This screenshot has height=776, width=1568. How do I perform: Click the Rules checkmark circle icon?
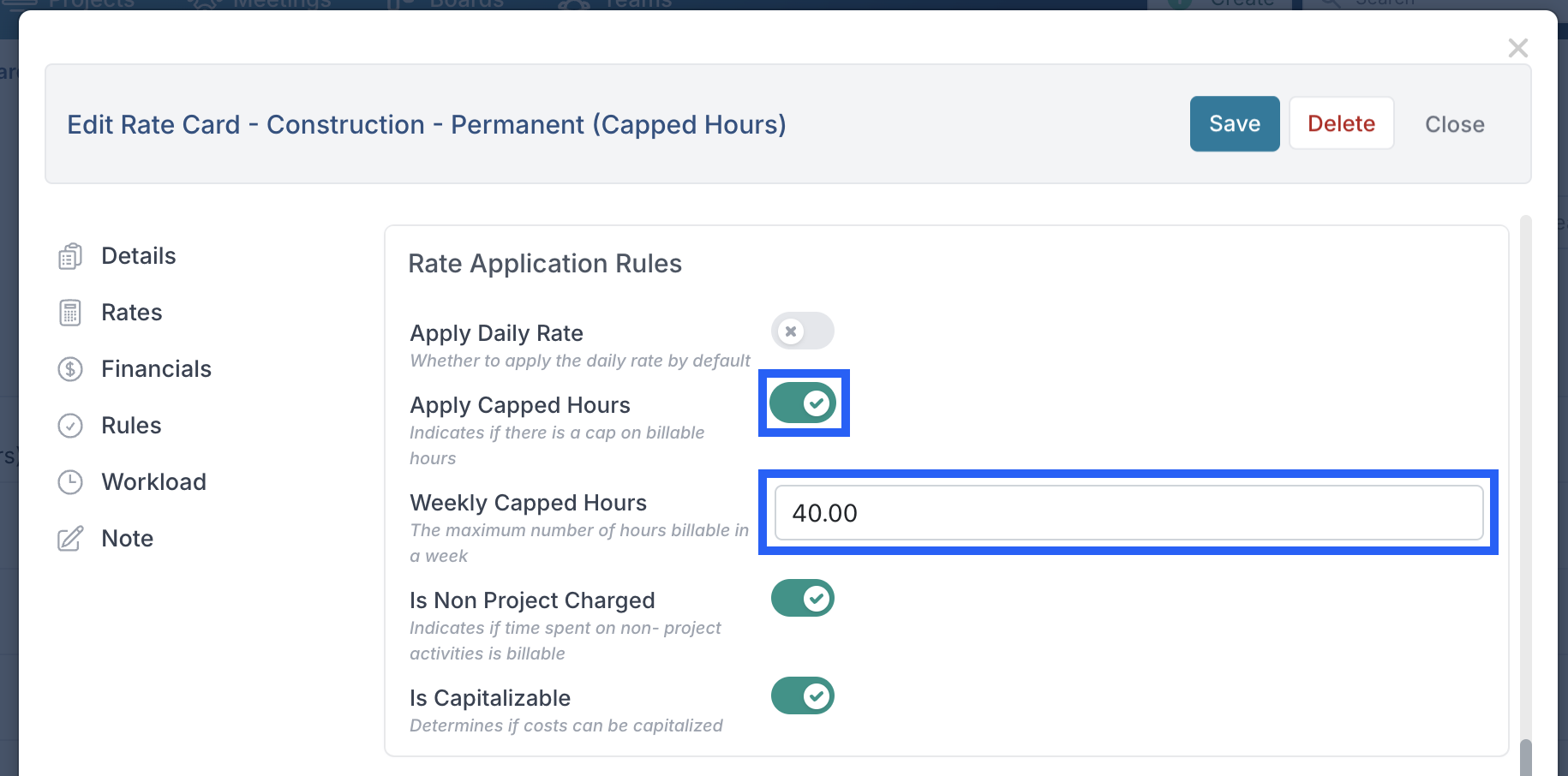coord(70,426)
